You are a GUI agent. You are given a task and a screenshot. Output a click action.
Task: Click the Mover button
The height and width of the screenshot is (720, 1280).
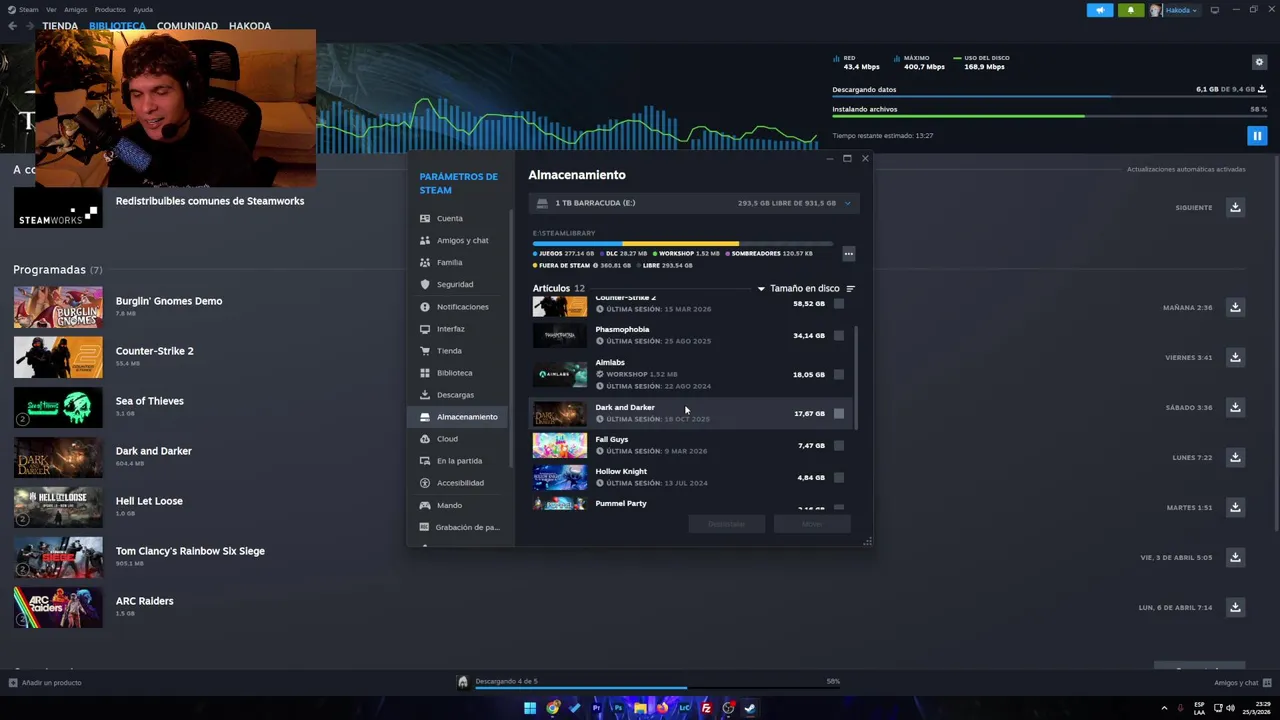[812, 524]
